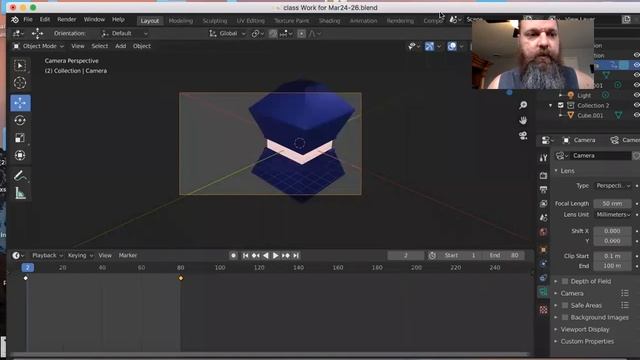Open the timeline Marker menu
Viewport: 640px width, 360px height.
point(128,256)
